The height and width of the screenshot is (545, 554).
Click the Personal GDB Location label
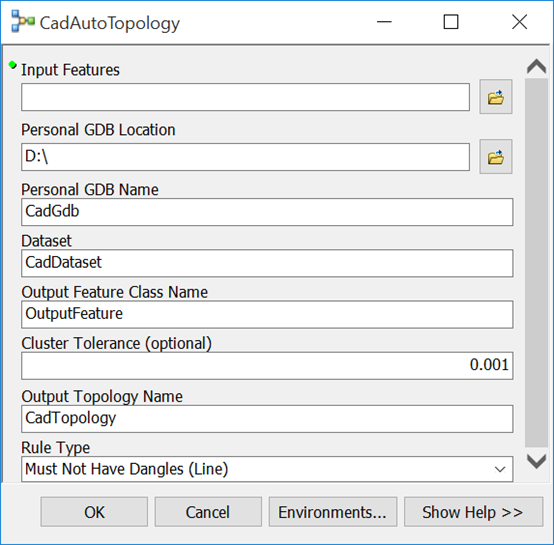pos(98,130)
